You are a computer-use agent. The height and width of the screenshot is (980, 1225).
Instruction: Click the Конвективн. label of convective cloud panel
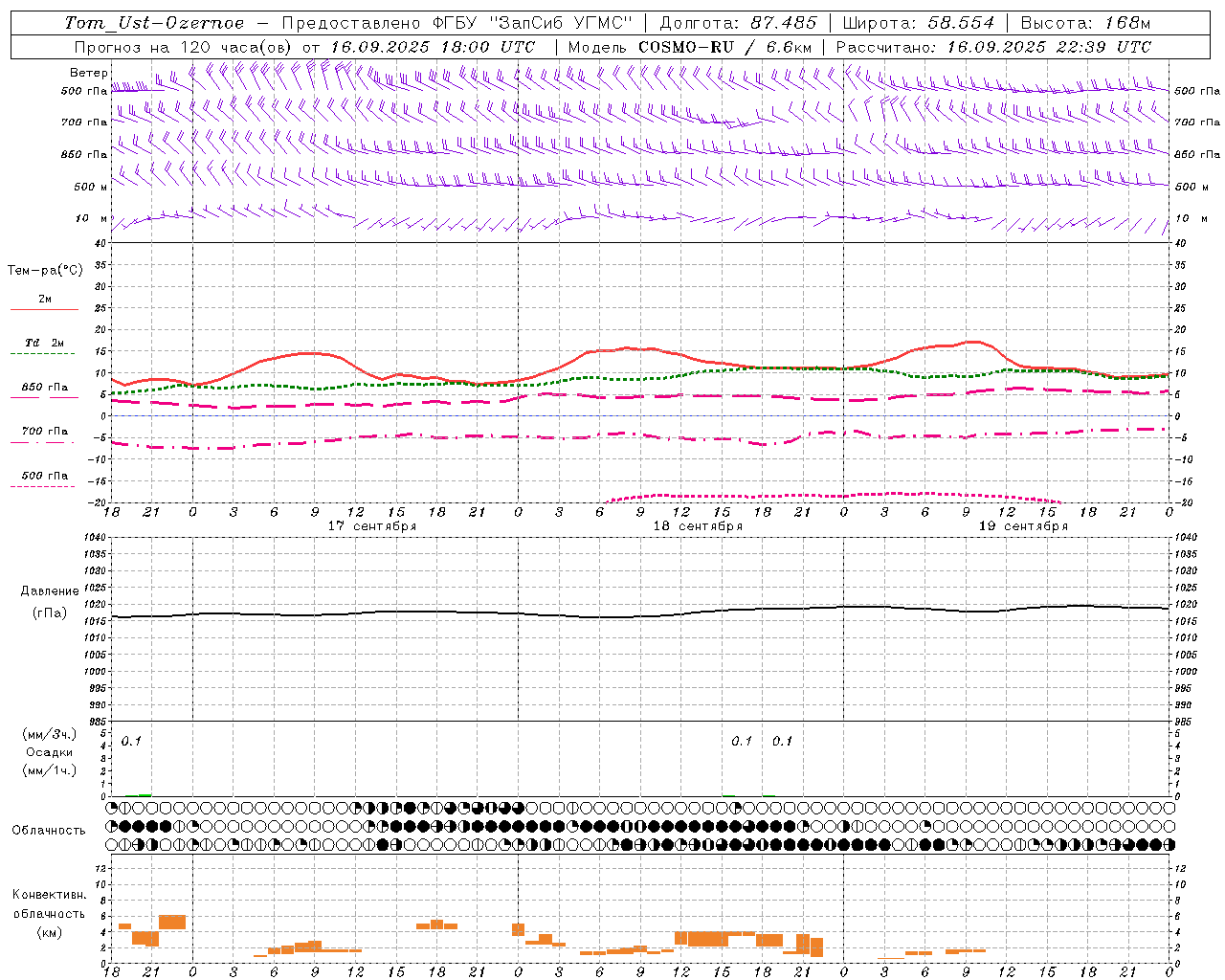pyautogui.click(x=50, y=895)
